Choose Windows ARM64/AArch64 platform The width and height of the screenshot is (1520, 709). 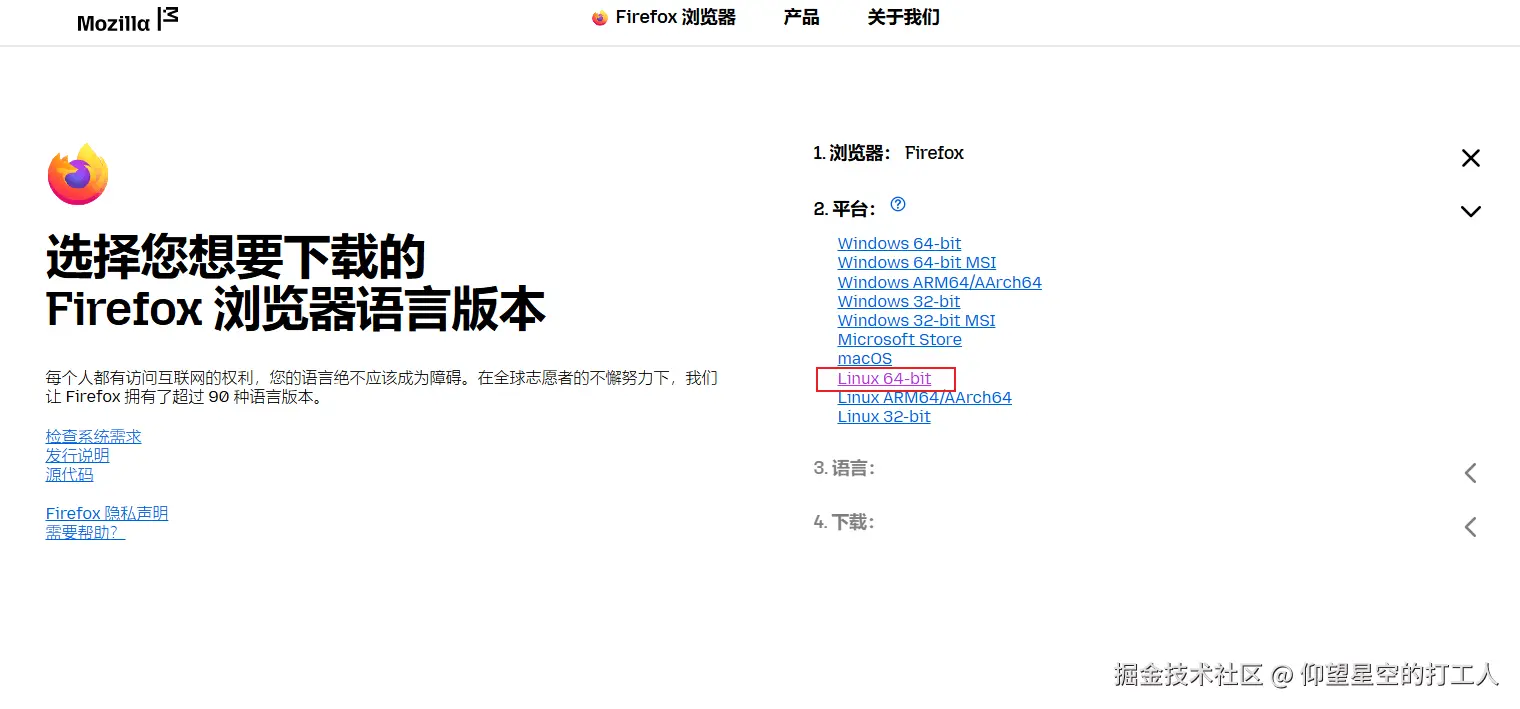pos(940,283)
